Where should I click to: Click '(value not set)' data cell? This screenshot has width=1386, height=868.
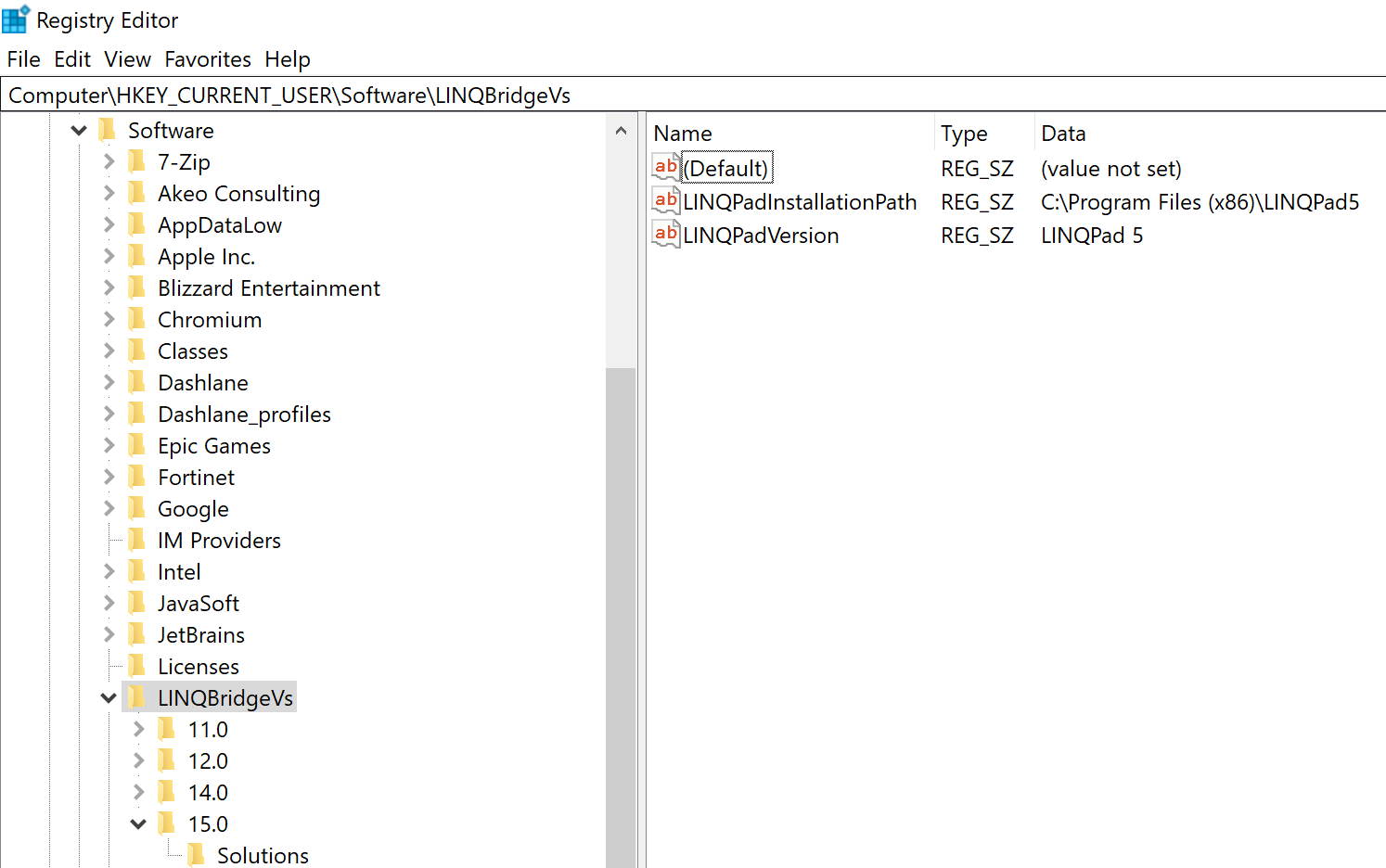pos(1111,168)
